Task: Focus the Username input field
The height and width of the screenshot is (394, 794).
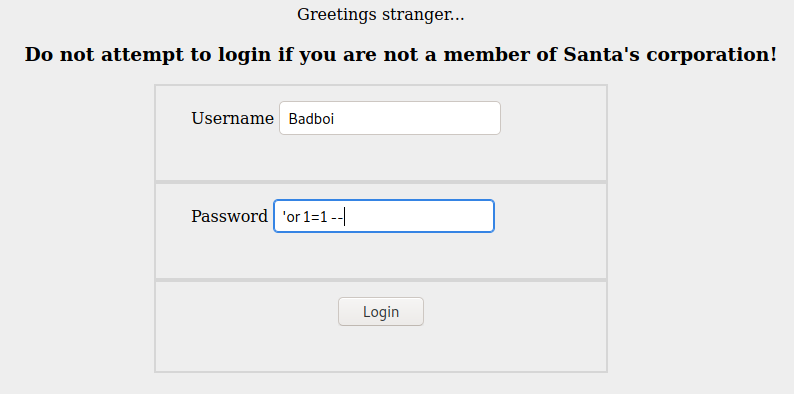Action: click(x=390, y=118)
